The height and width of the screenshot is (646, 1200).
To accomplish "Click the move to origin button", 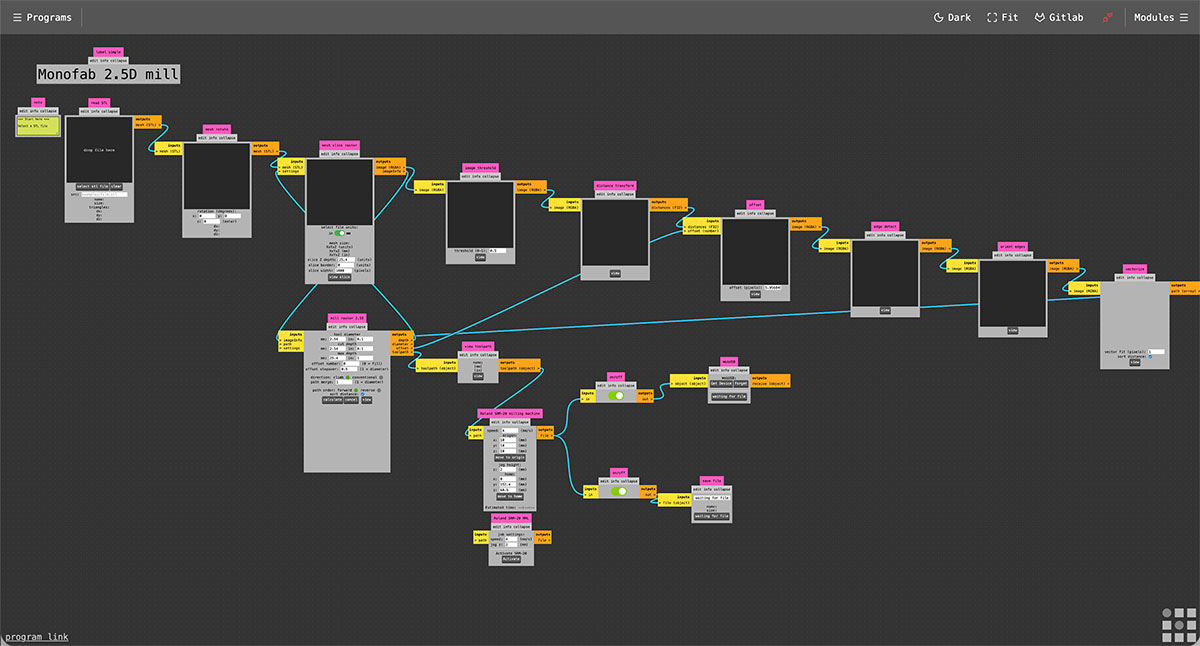I will (x=510, y=457).
